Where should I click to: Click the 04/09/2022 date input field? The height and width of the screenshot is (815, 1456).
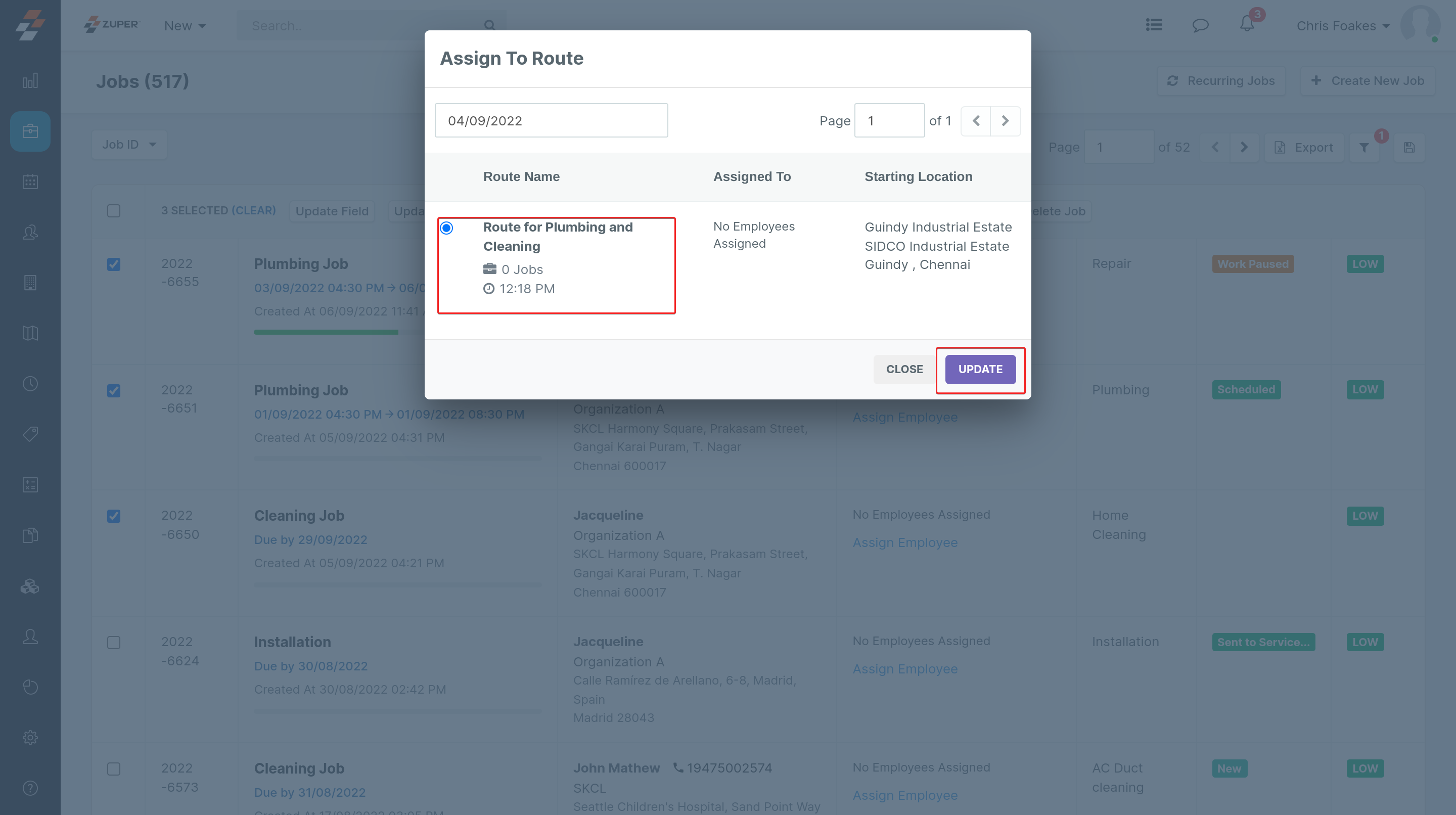tap(551, 120)
